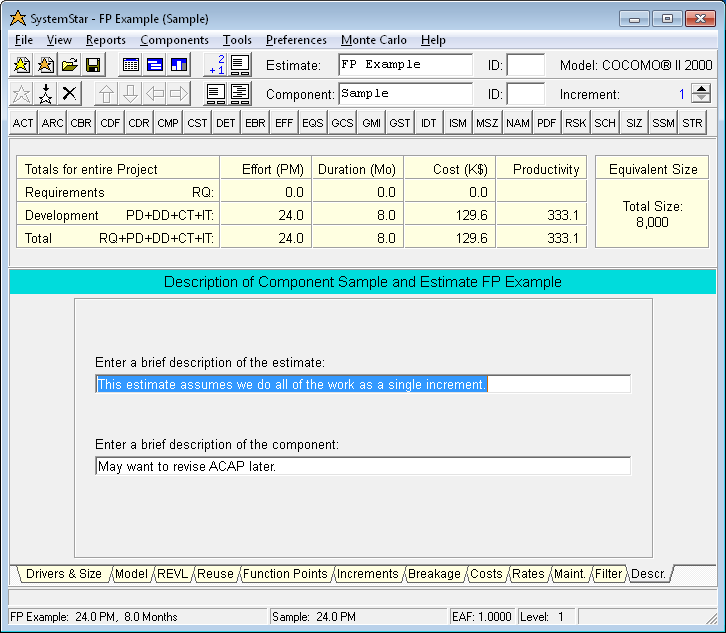Open the Components menu
726x633 pixels.
click(x=174, y=40)
